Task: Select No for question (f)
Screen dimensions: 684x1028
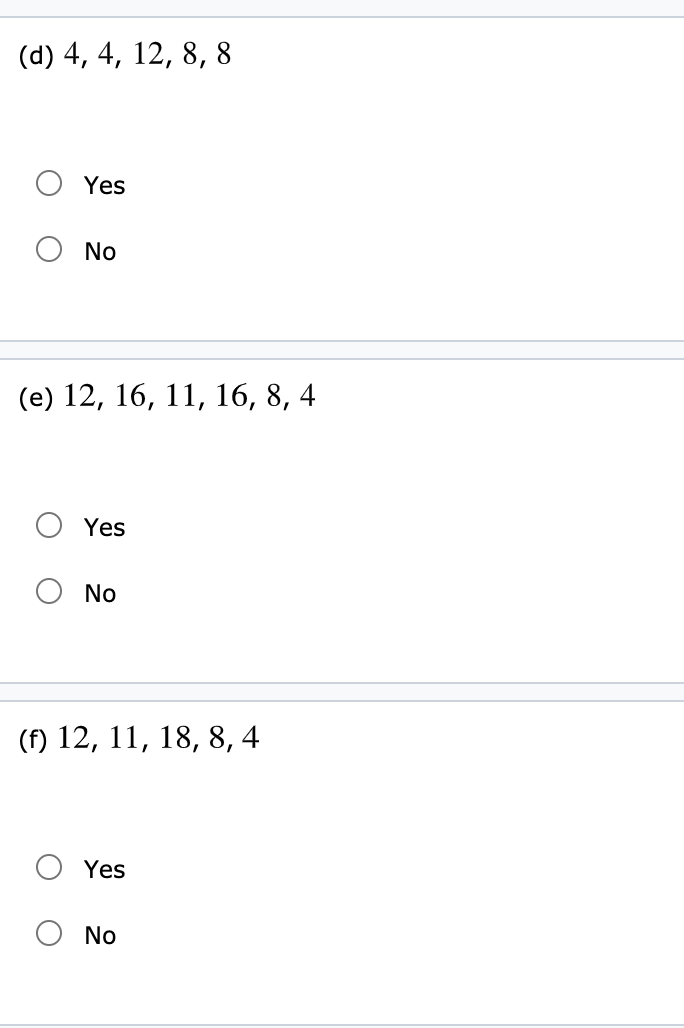Action: pos(49,933)
